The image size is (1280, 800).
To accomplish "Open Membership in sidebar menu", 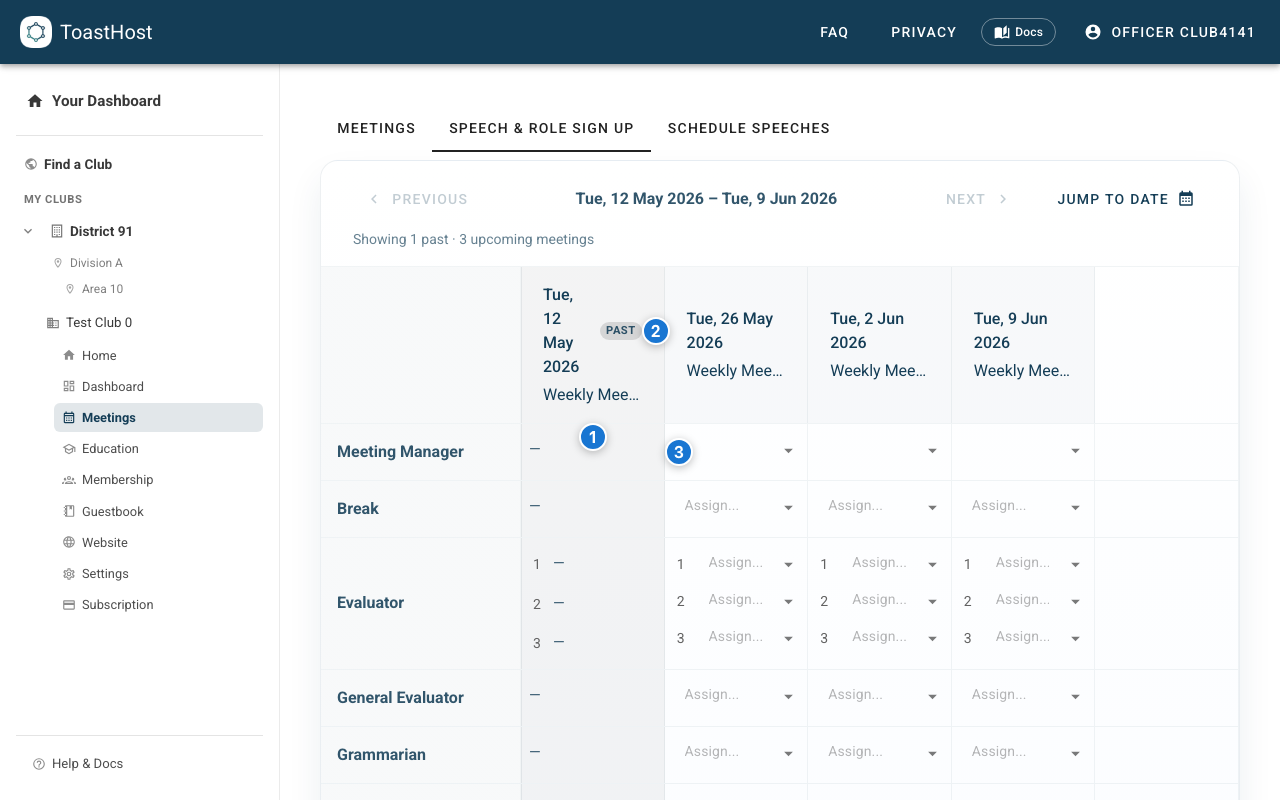I will pos(158,480).
